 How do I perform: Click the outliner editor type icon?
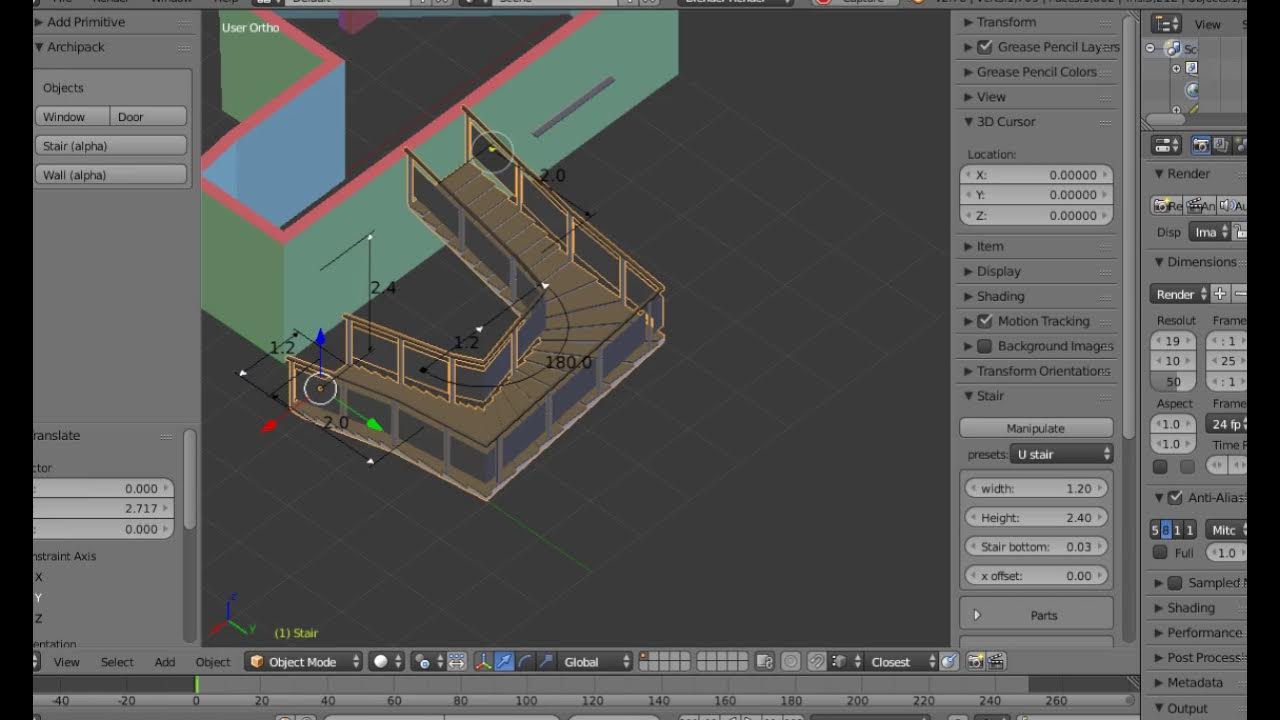point(1166,24)
